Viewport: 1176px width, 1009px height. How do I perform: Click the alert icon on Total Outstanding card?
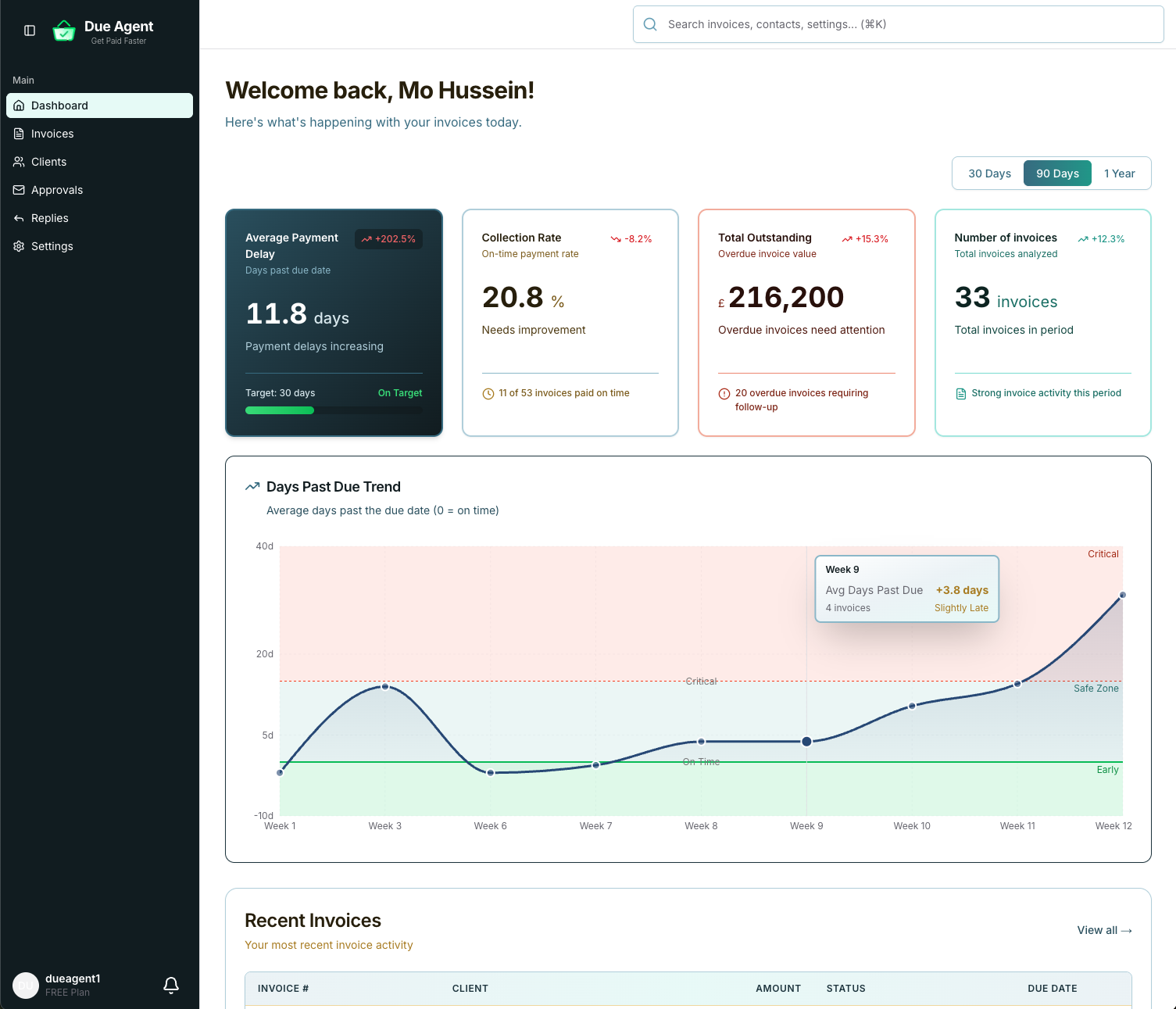pyautogui.click(x=723, y=393)
